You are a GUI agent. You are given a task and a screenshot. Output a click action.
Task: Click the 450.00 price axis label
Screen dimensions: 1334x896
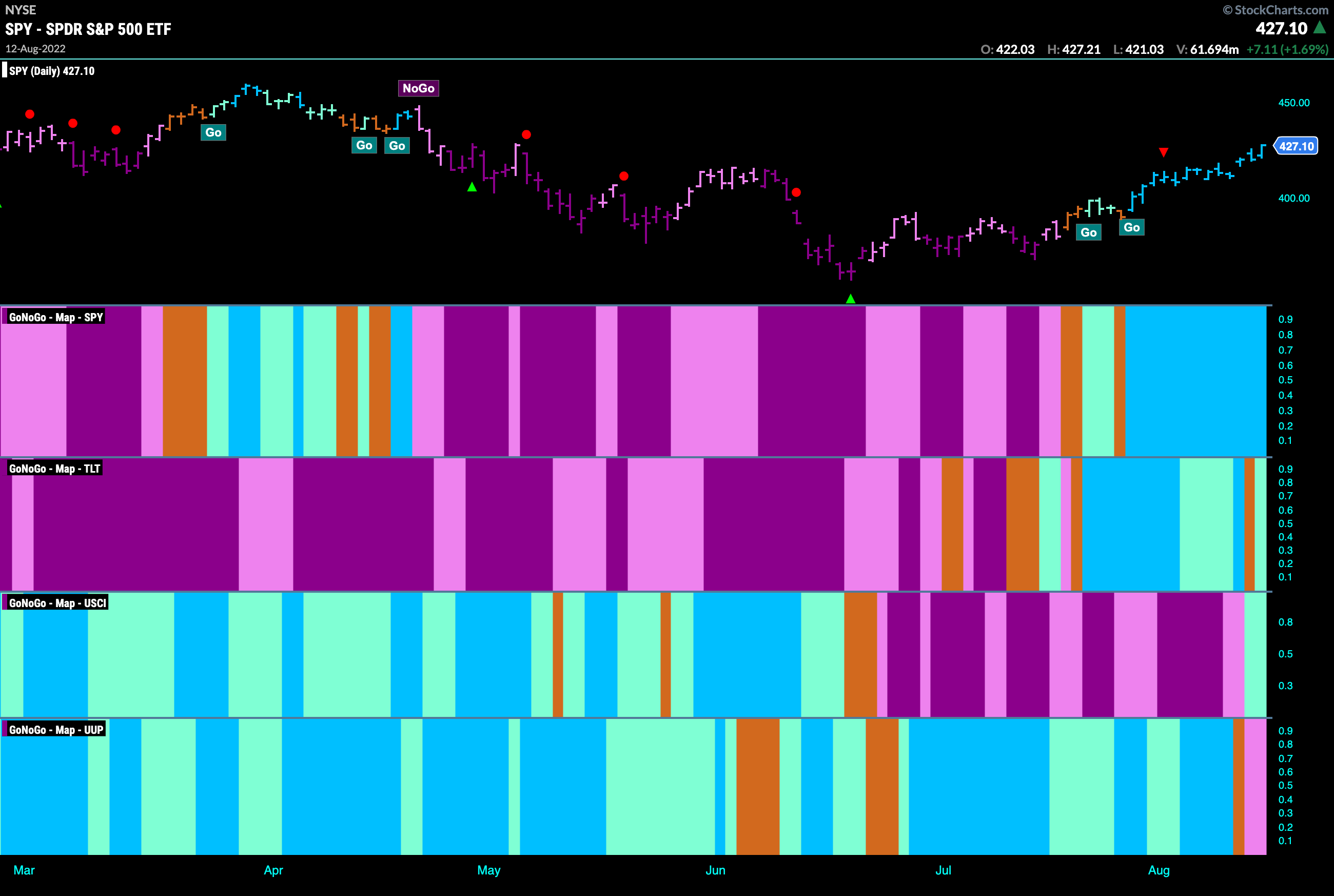coord(1294,103)
